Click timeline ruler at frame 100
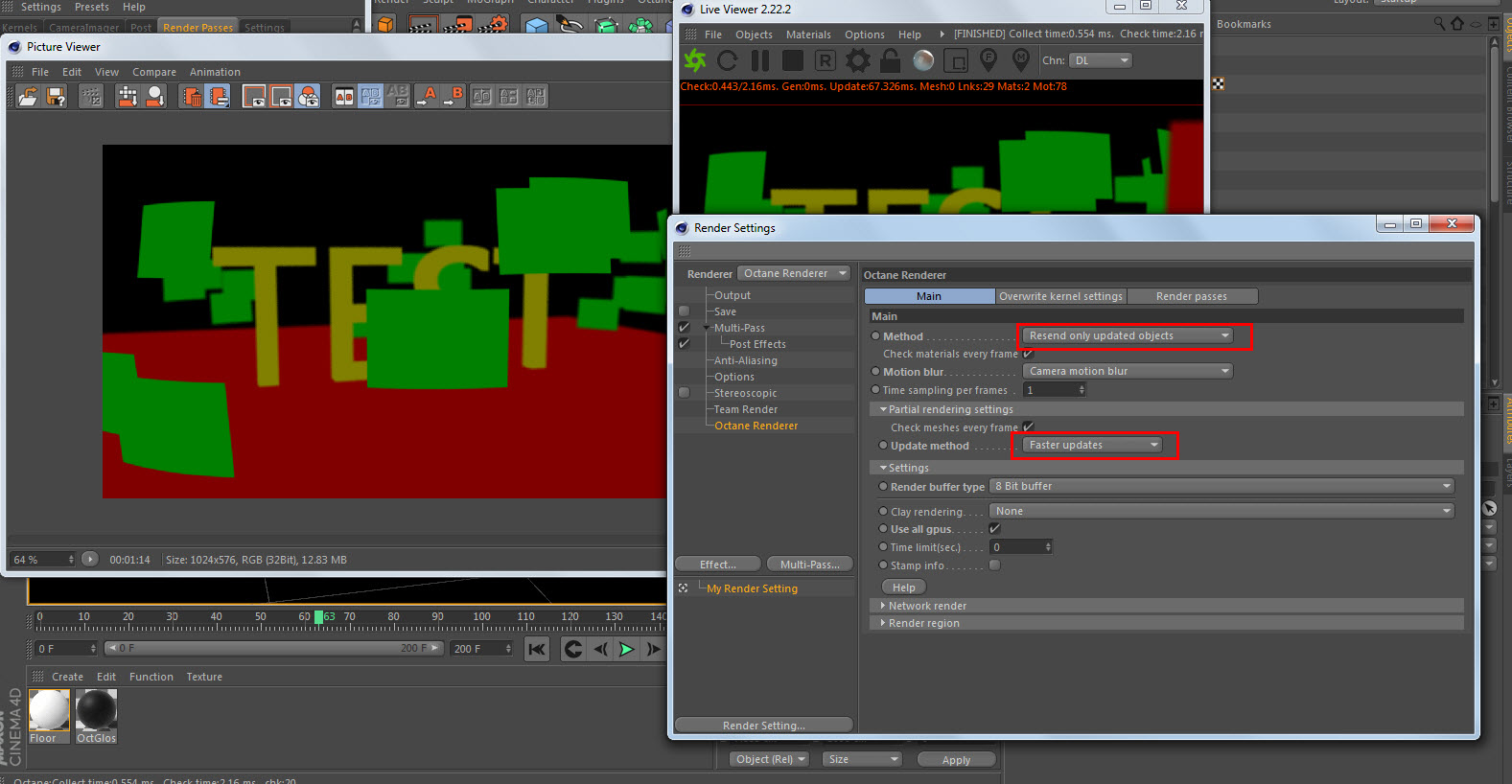This screenshot has width=1512, height=784. coord(481,617)
